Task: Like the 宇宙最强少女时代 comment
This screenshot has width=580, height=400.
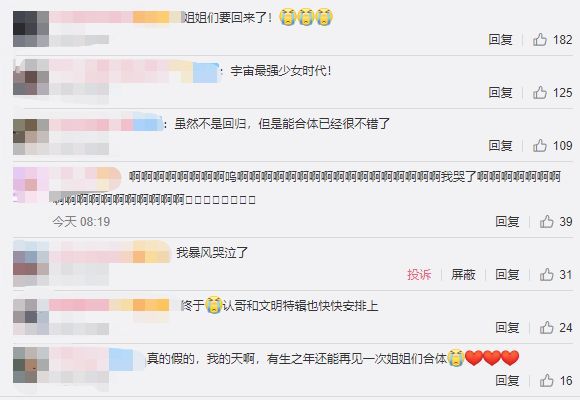Action: click(540, 92)
